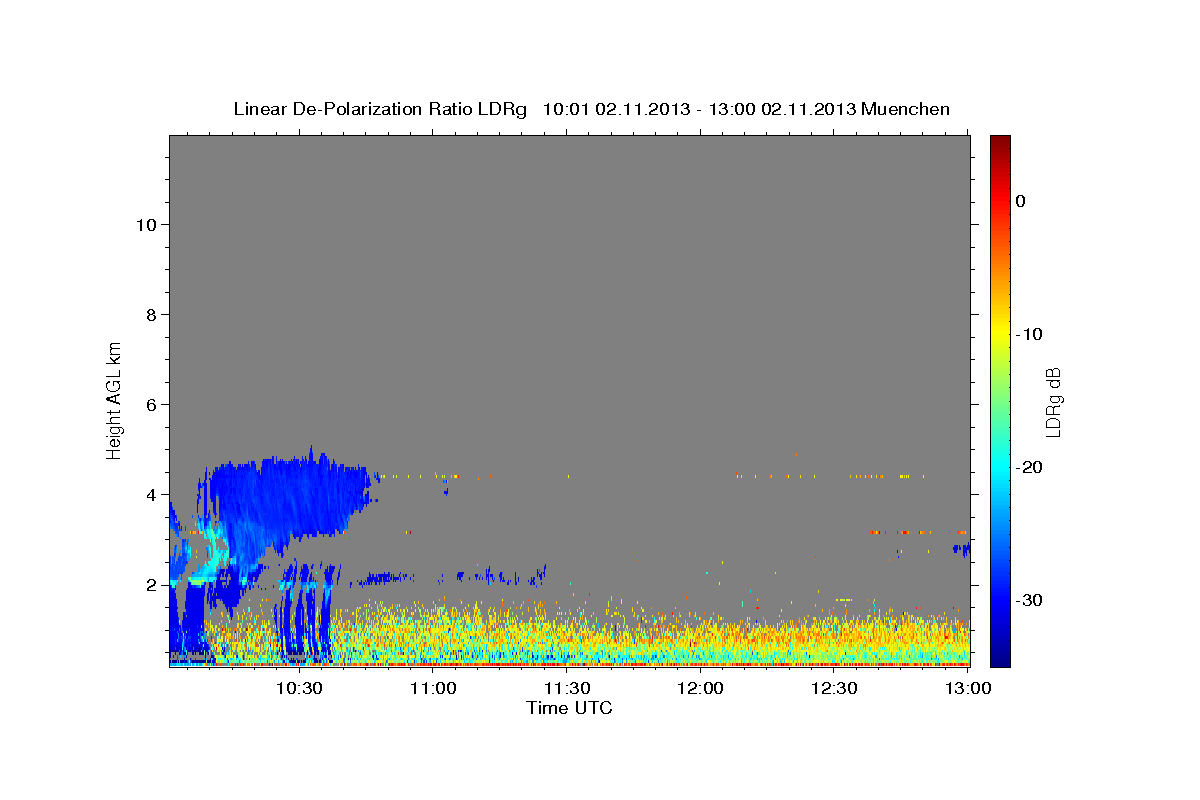
Task: Click the plot title "Linear De-Polarization Ratio LDRg"
Action: (379, 109)
